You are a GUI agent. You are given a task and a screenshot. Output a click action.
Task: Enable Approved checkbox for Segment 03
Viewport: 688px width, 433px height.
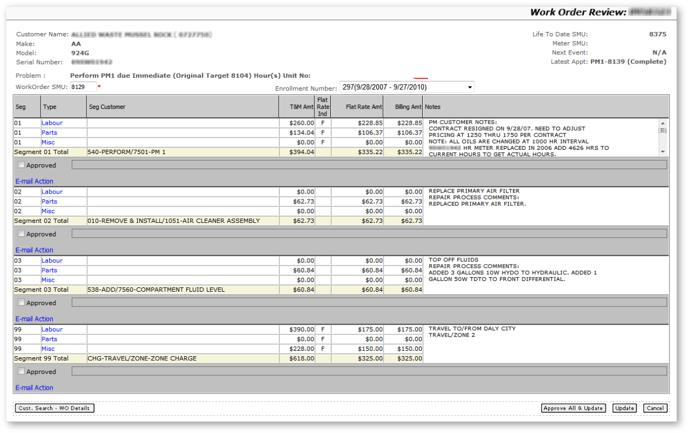tap(21, 303)
